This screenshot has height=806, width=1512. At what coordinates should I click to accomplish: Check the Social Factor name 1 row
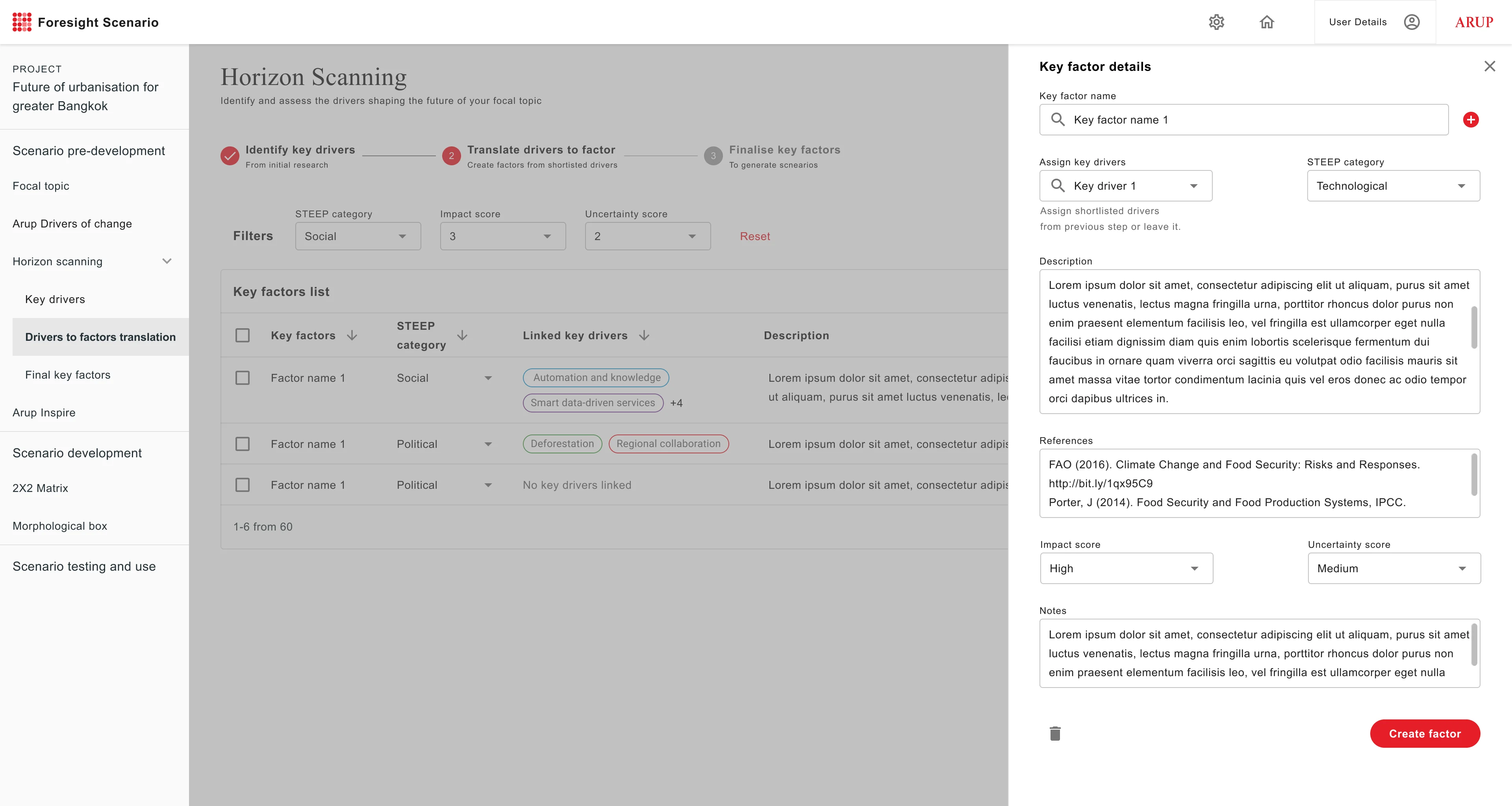(x=243, y=378)
